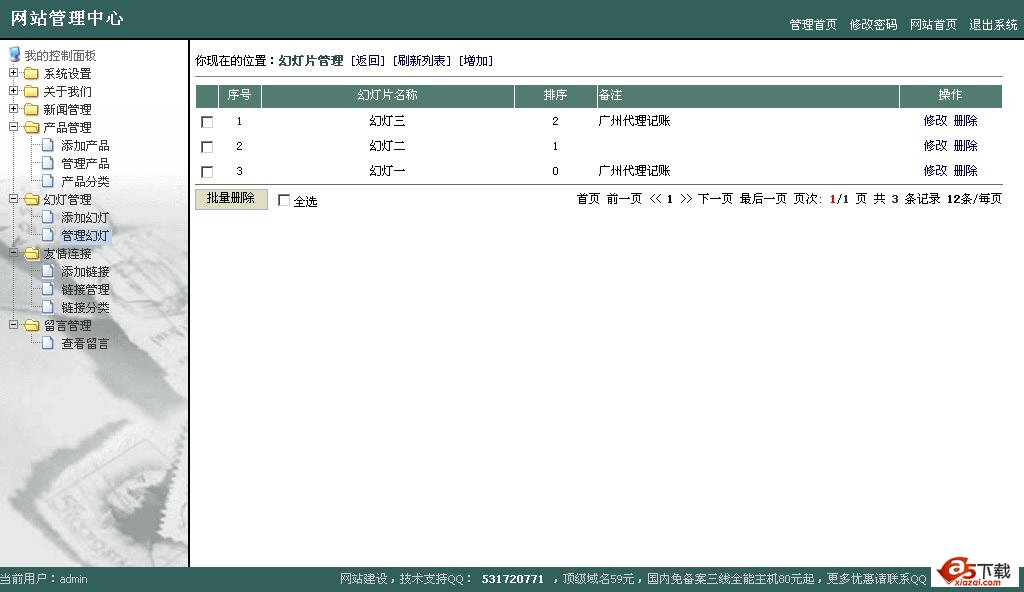Open the 查看留言 tree item
This screenshot has height=592, width=1024.
point(85,344)
